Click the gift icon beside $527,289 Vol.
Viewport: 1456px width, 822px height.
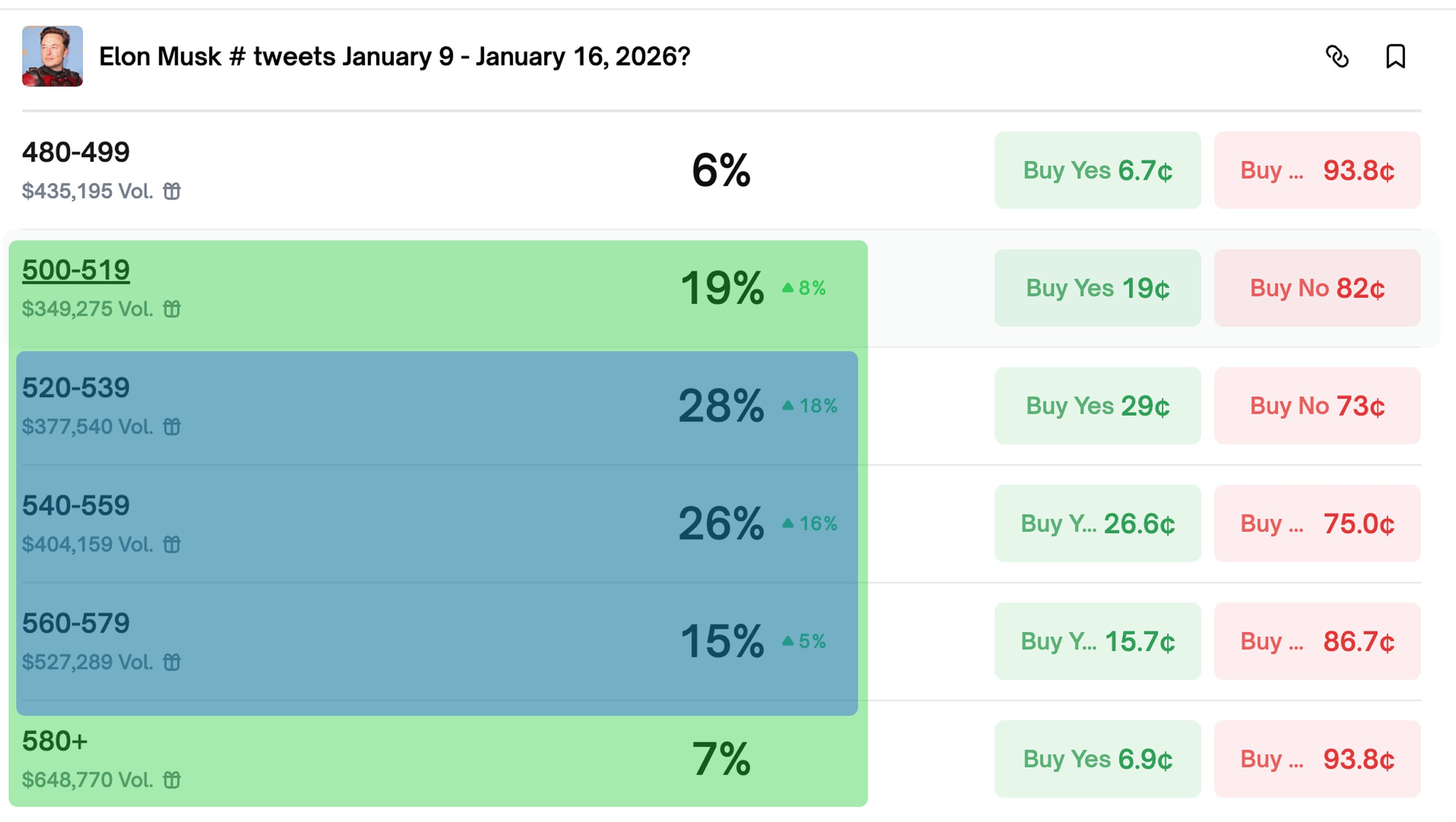(172, 662)
